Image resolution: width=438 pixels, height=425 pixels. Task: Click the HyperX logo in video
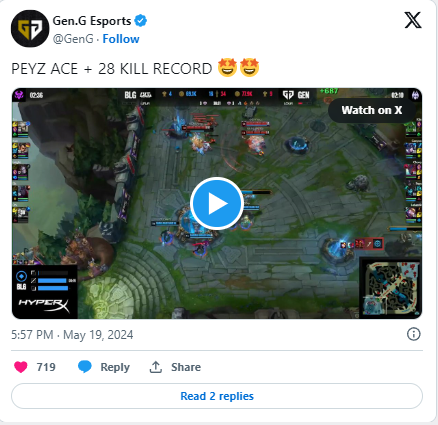click(x=44, y=305)
